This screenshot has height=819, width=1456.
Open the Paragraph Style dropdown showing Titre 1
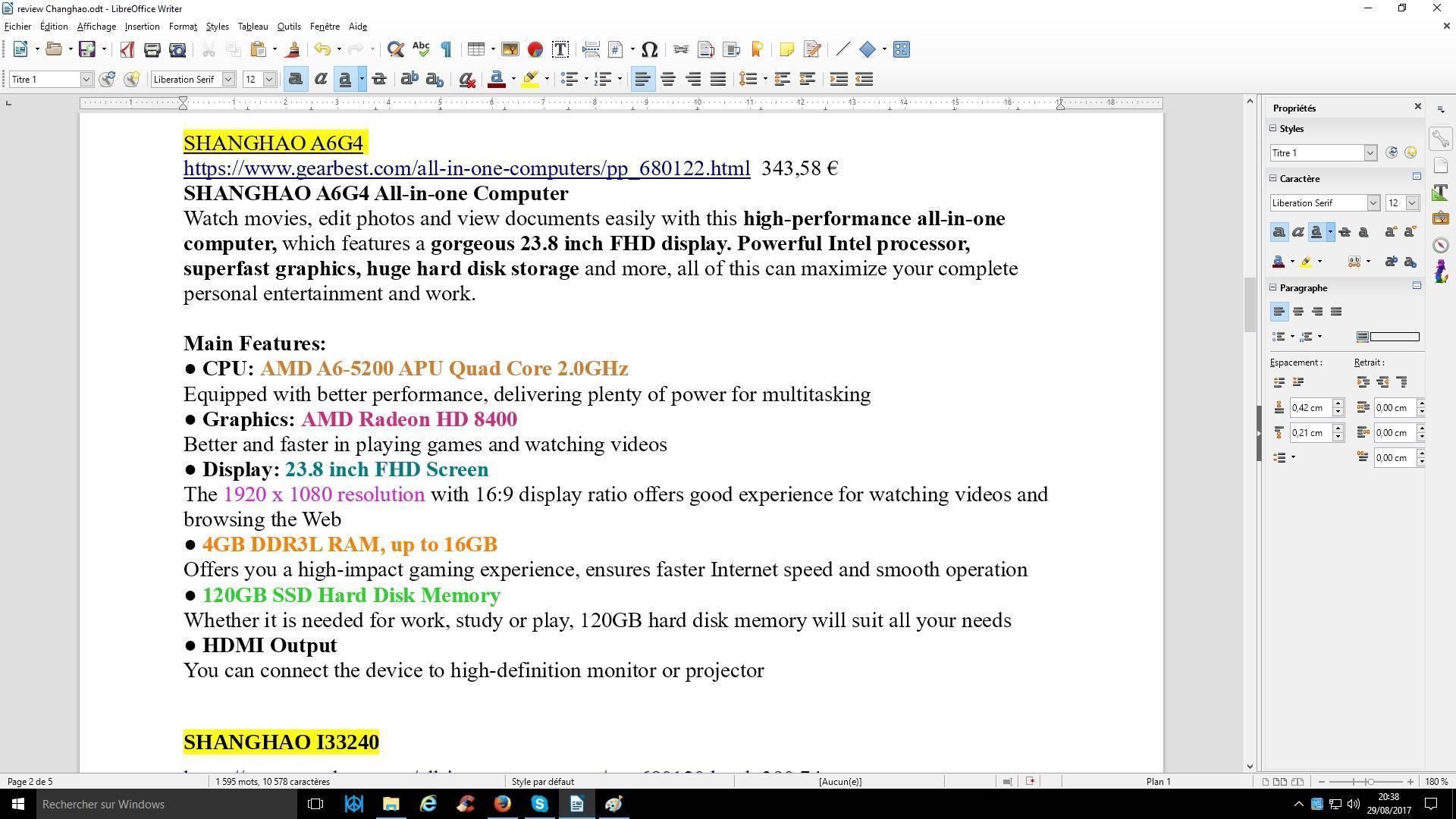point(86,80)
